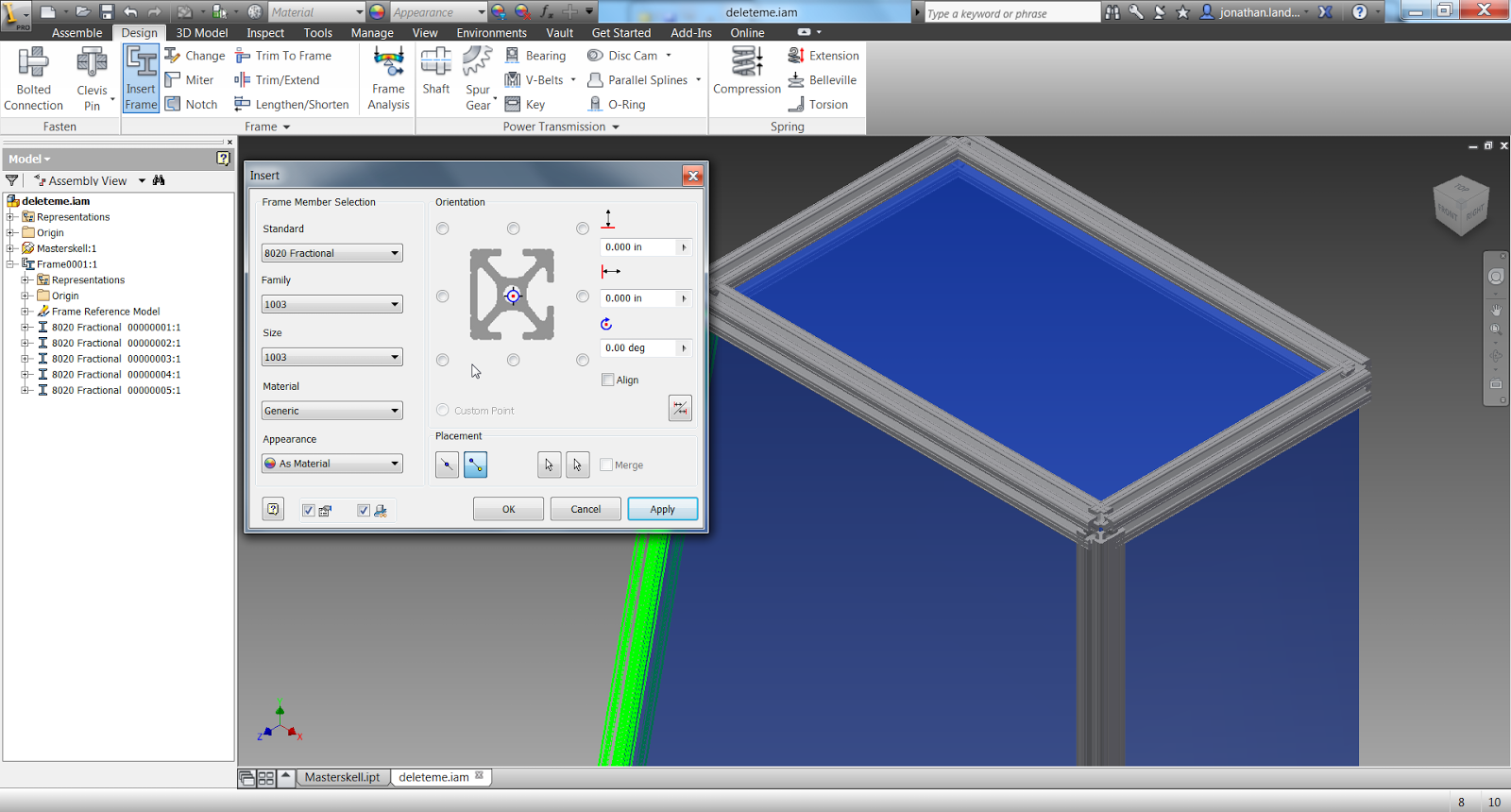1511x812 pixels.
Task: Click the keyword search box
Action: 1012,13
